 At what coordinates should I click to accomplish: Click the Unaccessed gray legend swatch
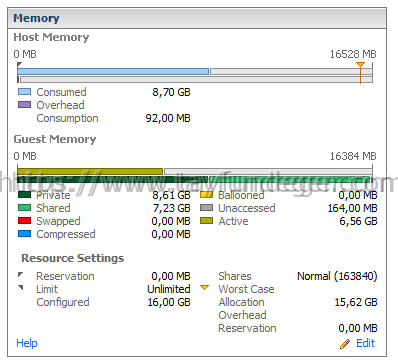tap(206, 208)
